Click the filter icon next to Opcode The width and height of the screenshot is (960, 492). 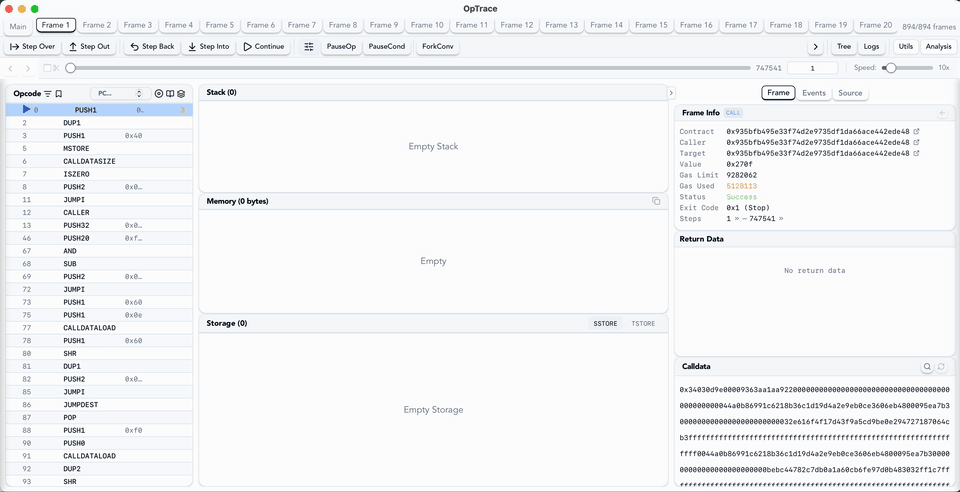(x=48, y=93)
